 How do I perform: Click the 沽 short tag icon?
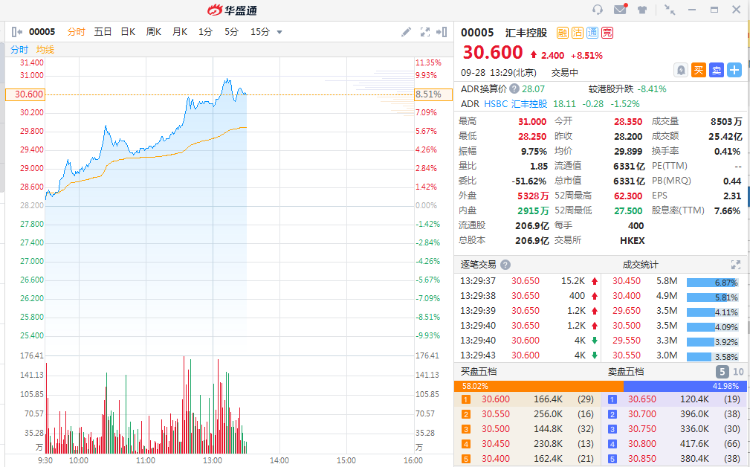(577, 33)
